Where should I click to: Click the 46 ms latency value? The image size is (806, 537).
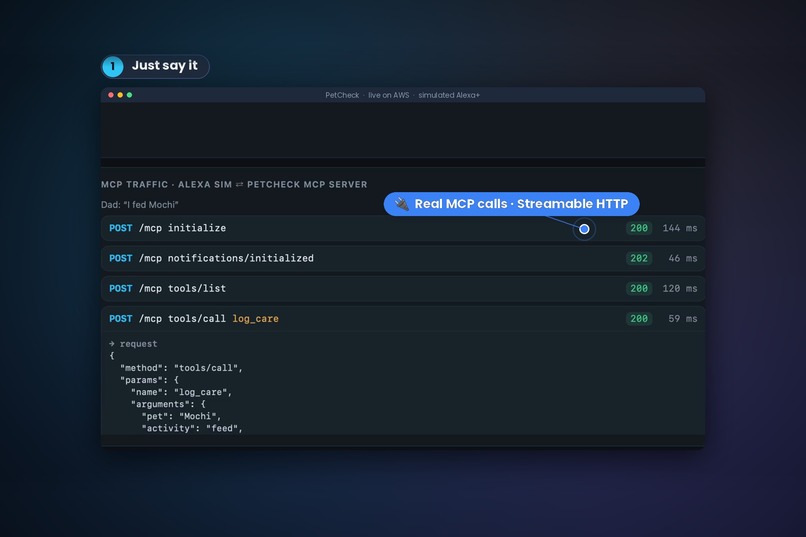point(683,258)
